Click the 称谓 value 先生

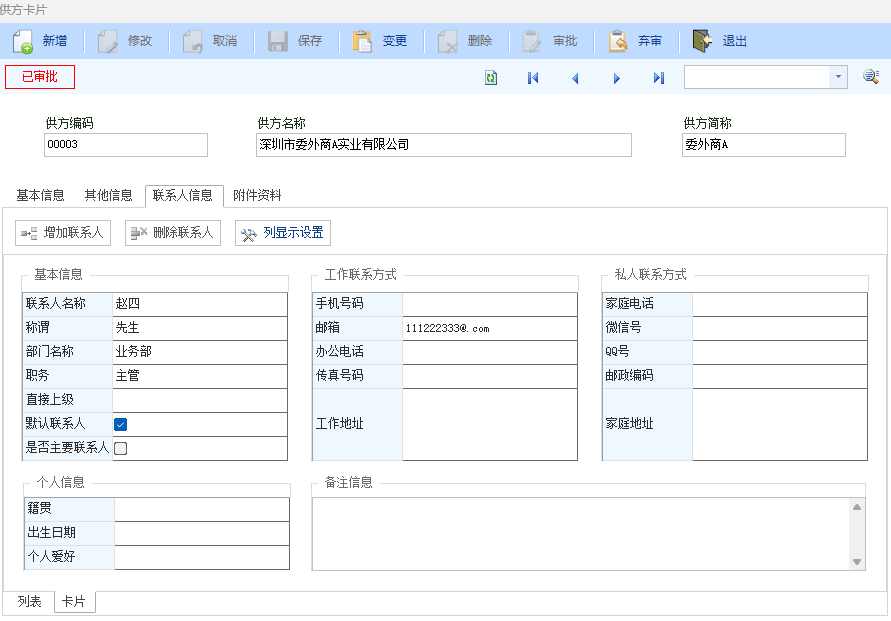(199, 328)
